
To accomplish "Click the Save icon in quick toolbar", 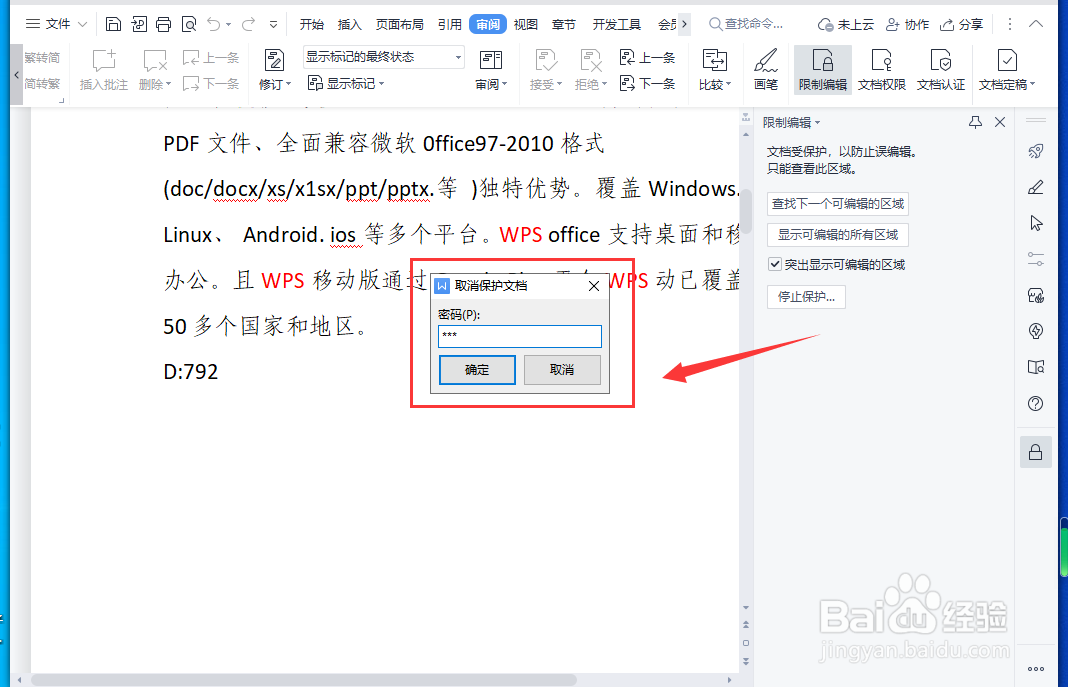I will tap(113, 25).
